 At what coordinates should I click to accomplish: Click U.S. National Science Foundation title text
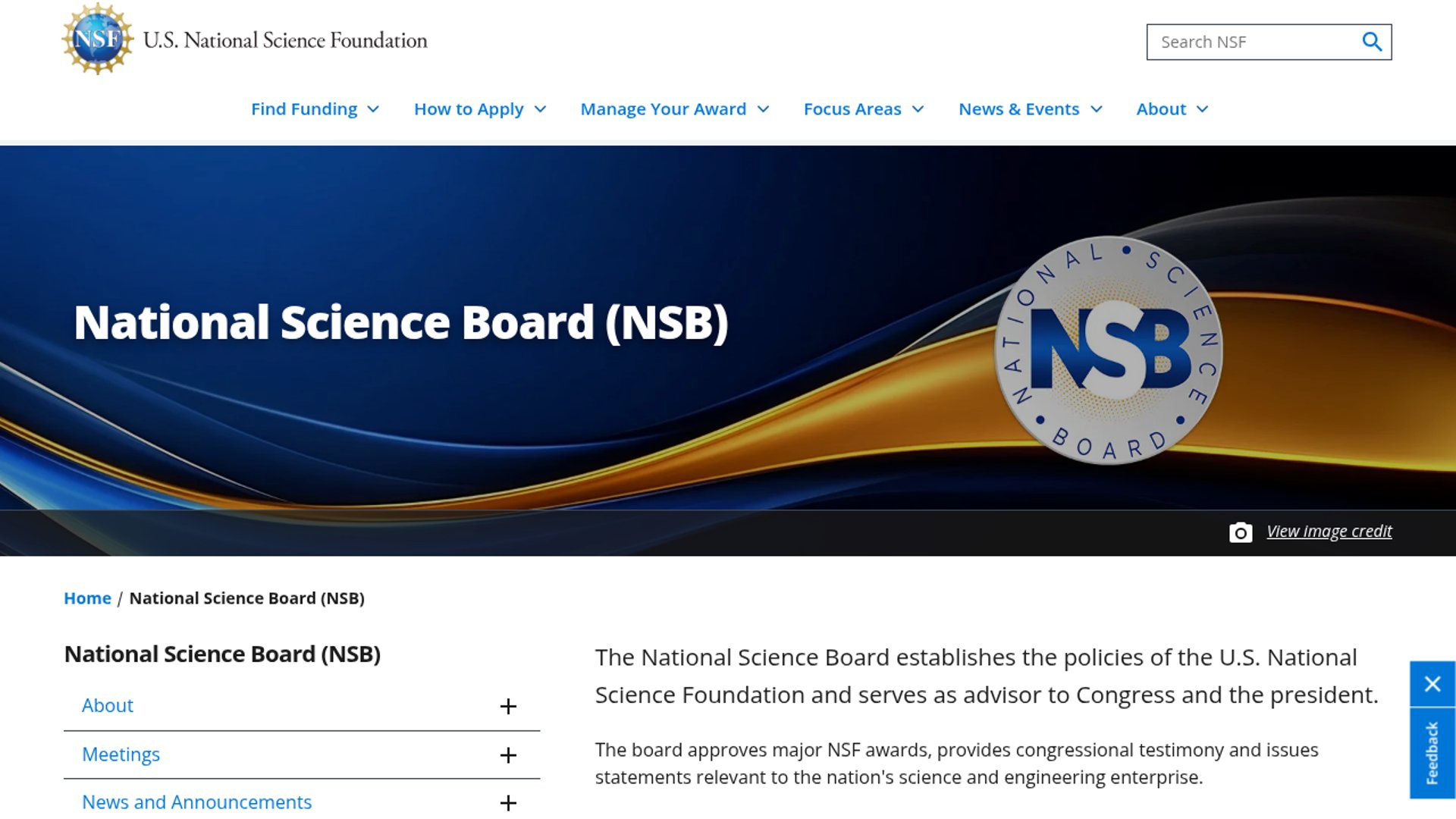285,40
